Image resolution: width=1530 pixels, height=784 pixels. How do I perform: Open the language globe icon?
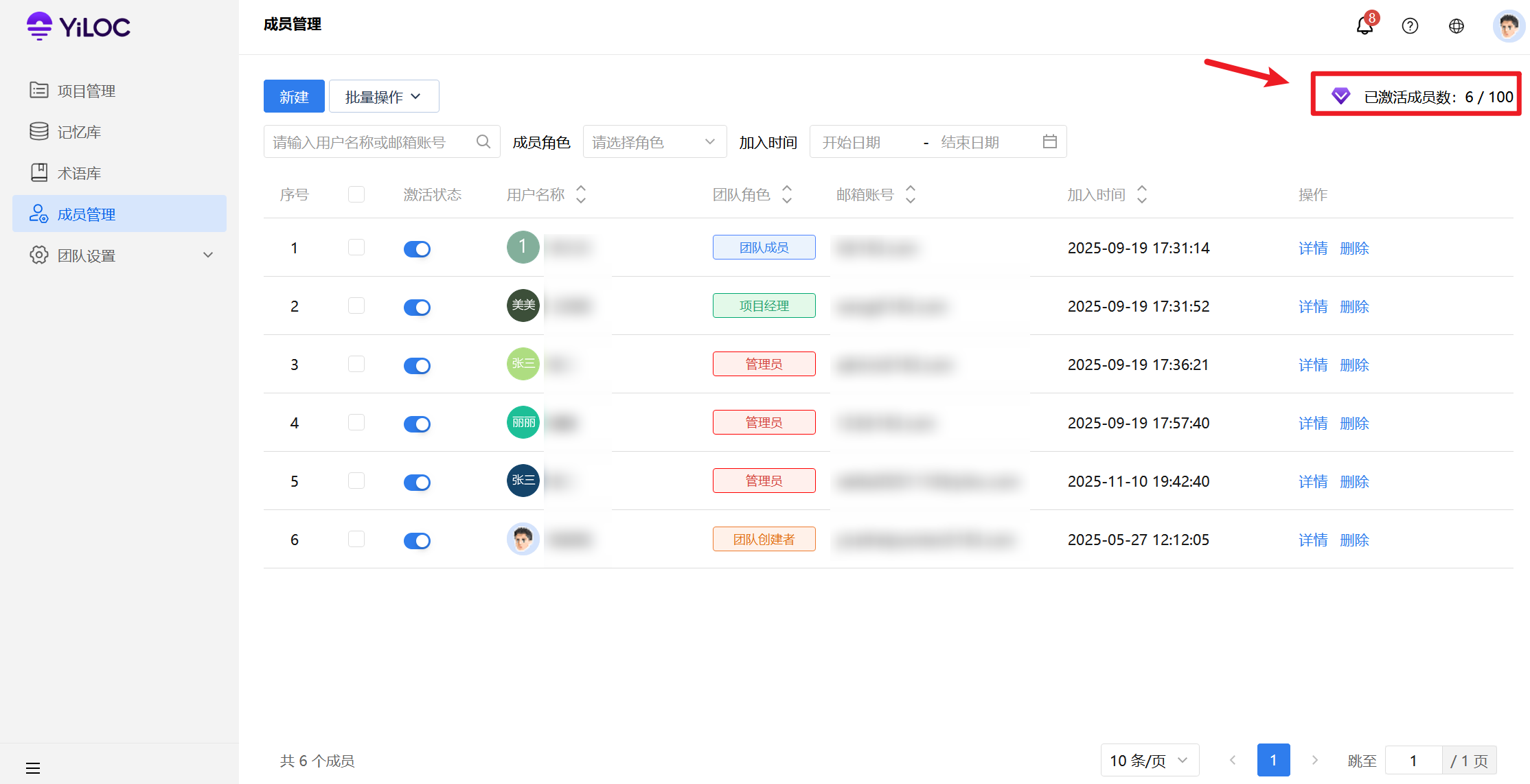[1456, 26]
